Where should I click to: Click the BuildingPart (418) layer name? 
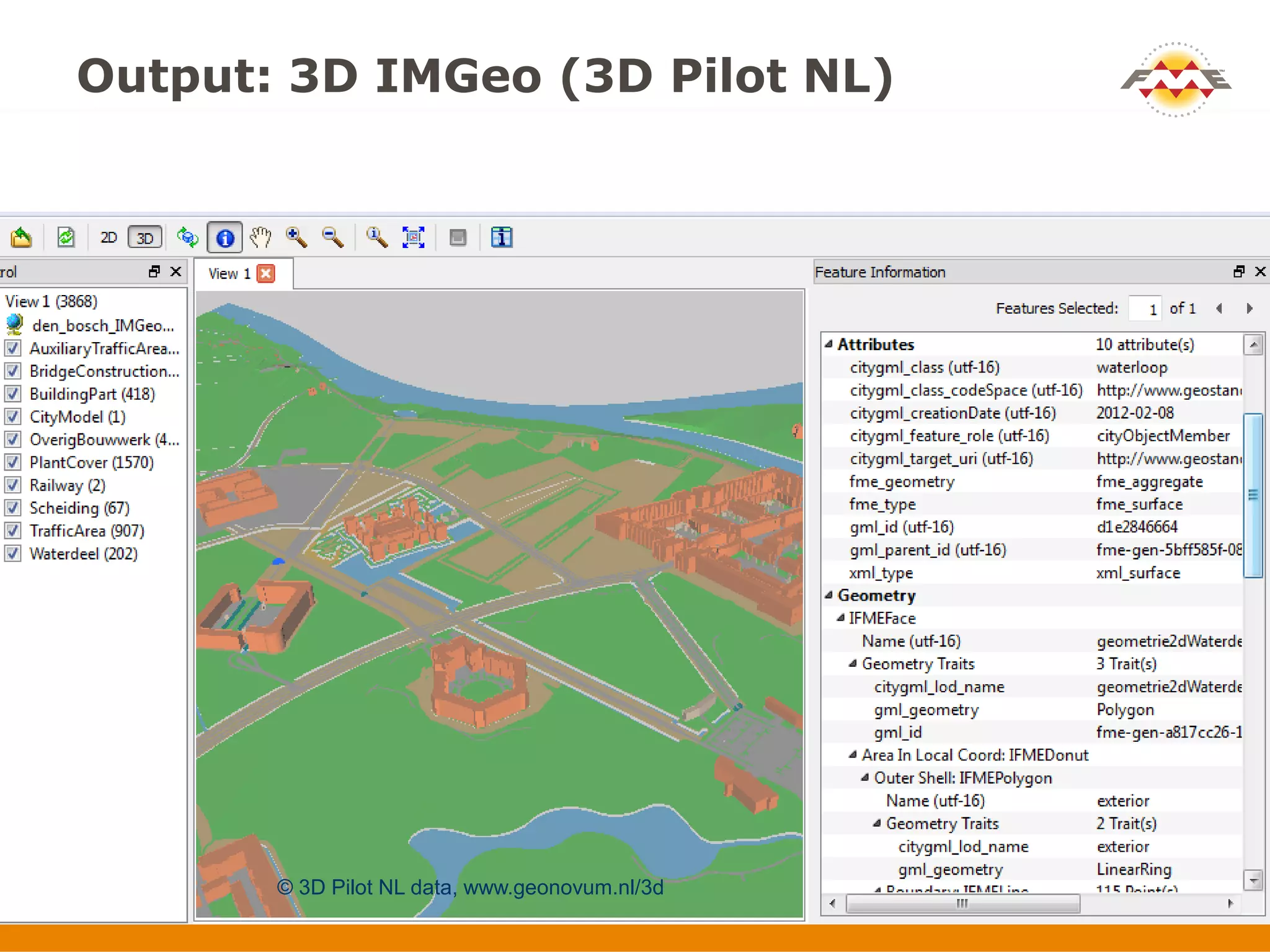tap(92, 394)
